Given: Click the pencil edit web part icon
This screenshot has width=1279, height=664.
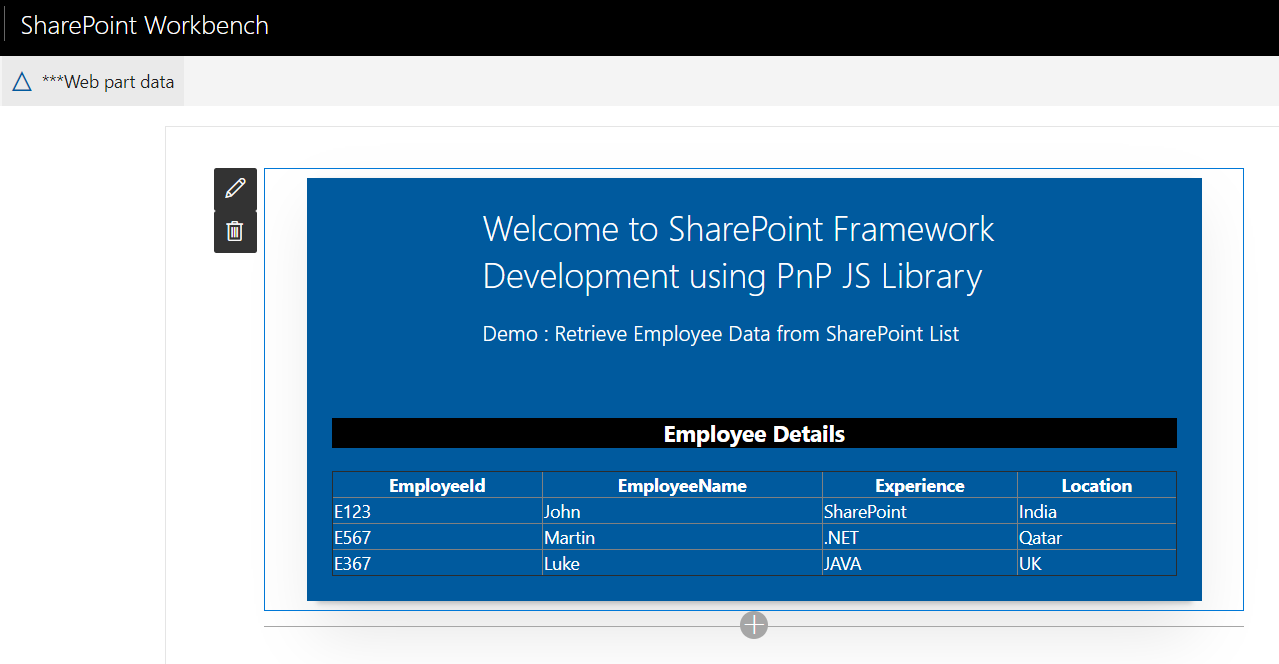Looking at the screenshot, I should 235,189.
